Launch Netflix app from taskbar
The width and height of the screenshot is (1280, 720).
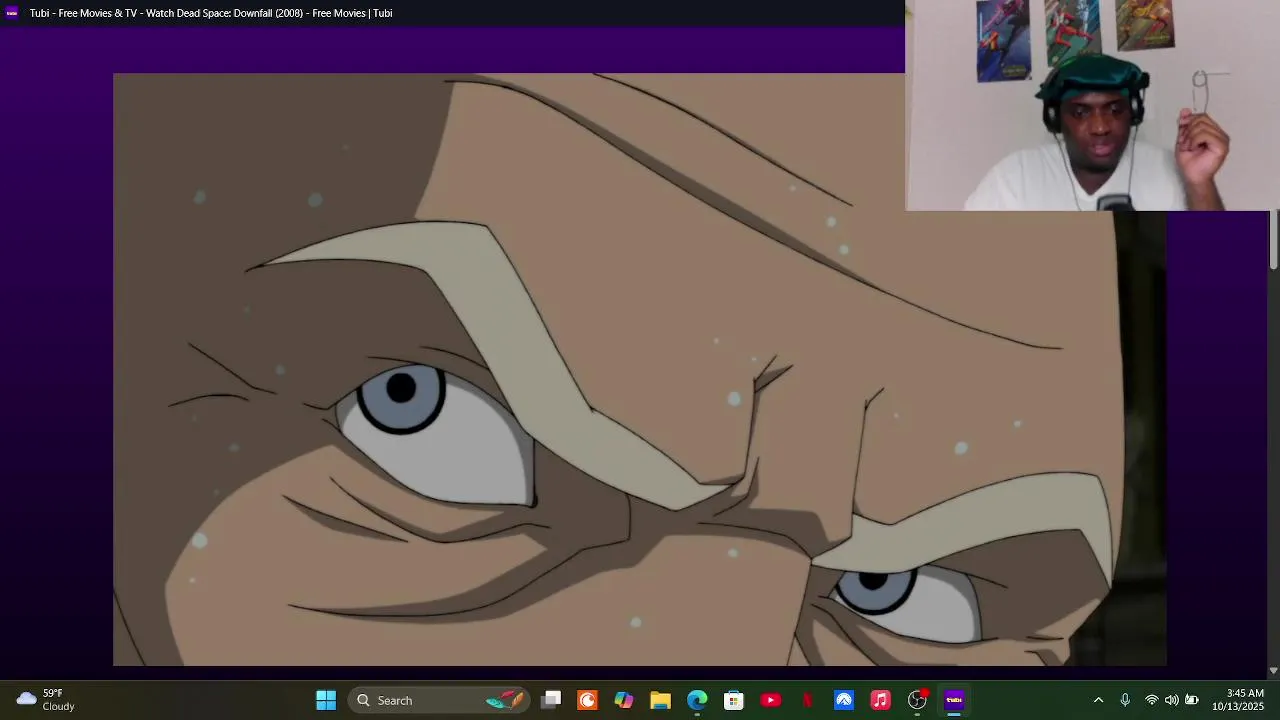(807, 700)
